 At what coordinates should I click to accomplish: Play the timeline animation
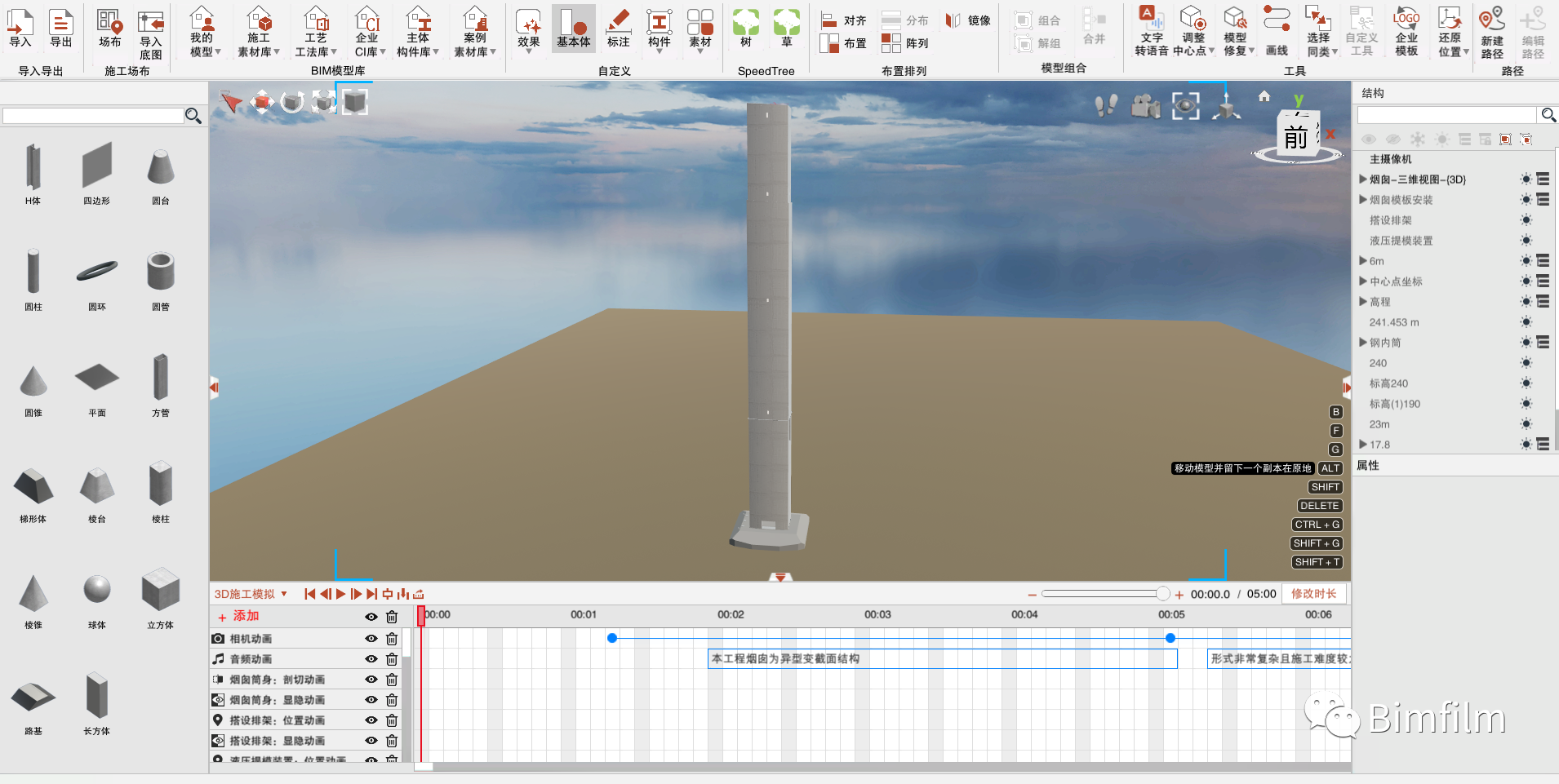click(x=341, y=594)
